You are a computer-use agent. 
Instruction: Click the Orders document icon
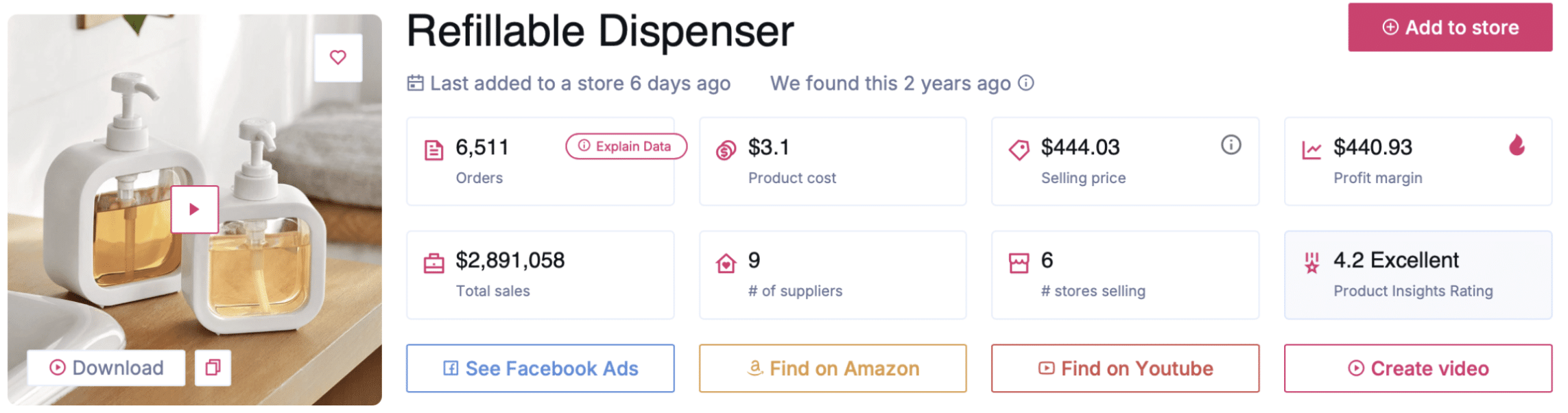pyautogui.click(x=433, y=150)
